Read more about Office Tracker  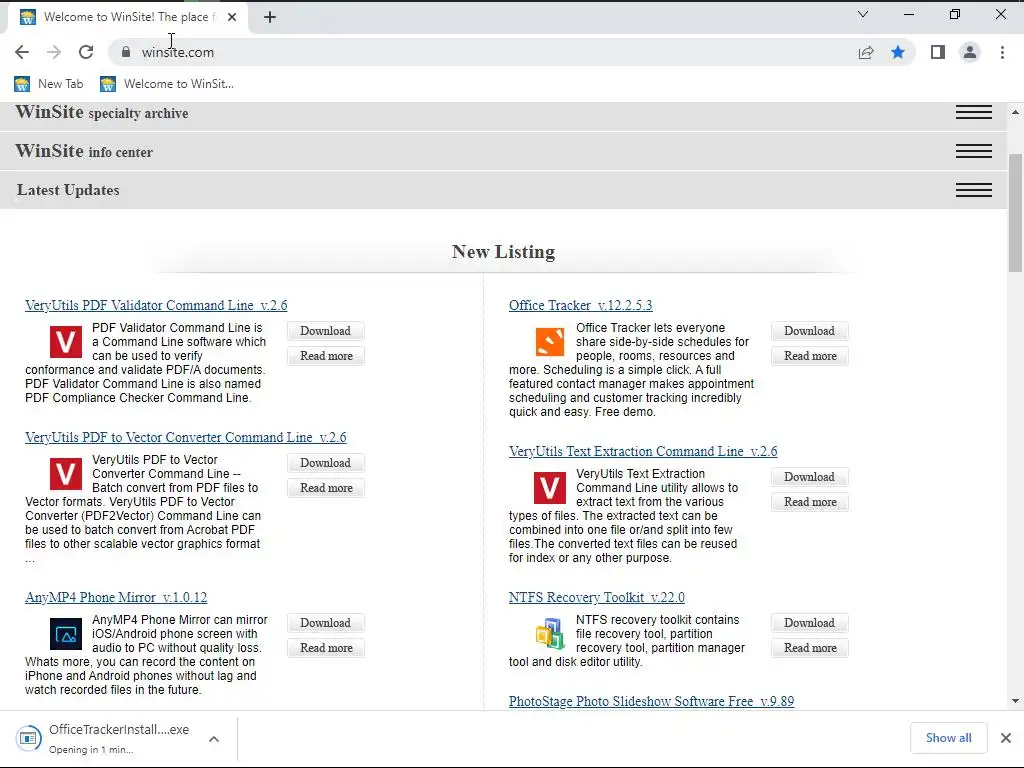(x=810, y=356)
